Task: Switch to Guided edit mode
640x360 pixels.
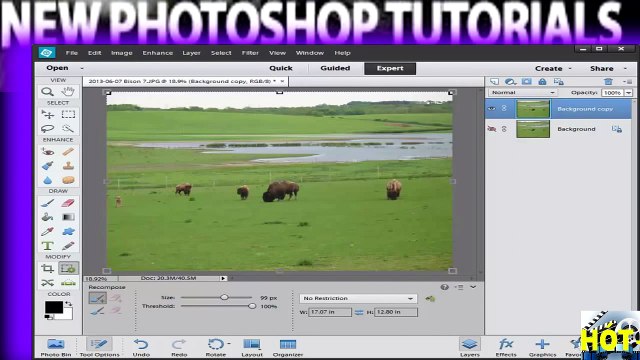Action: (x=335, y=68)
